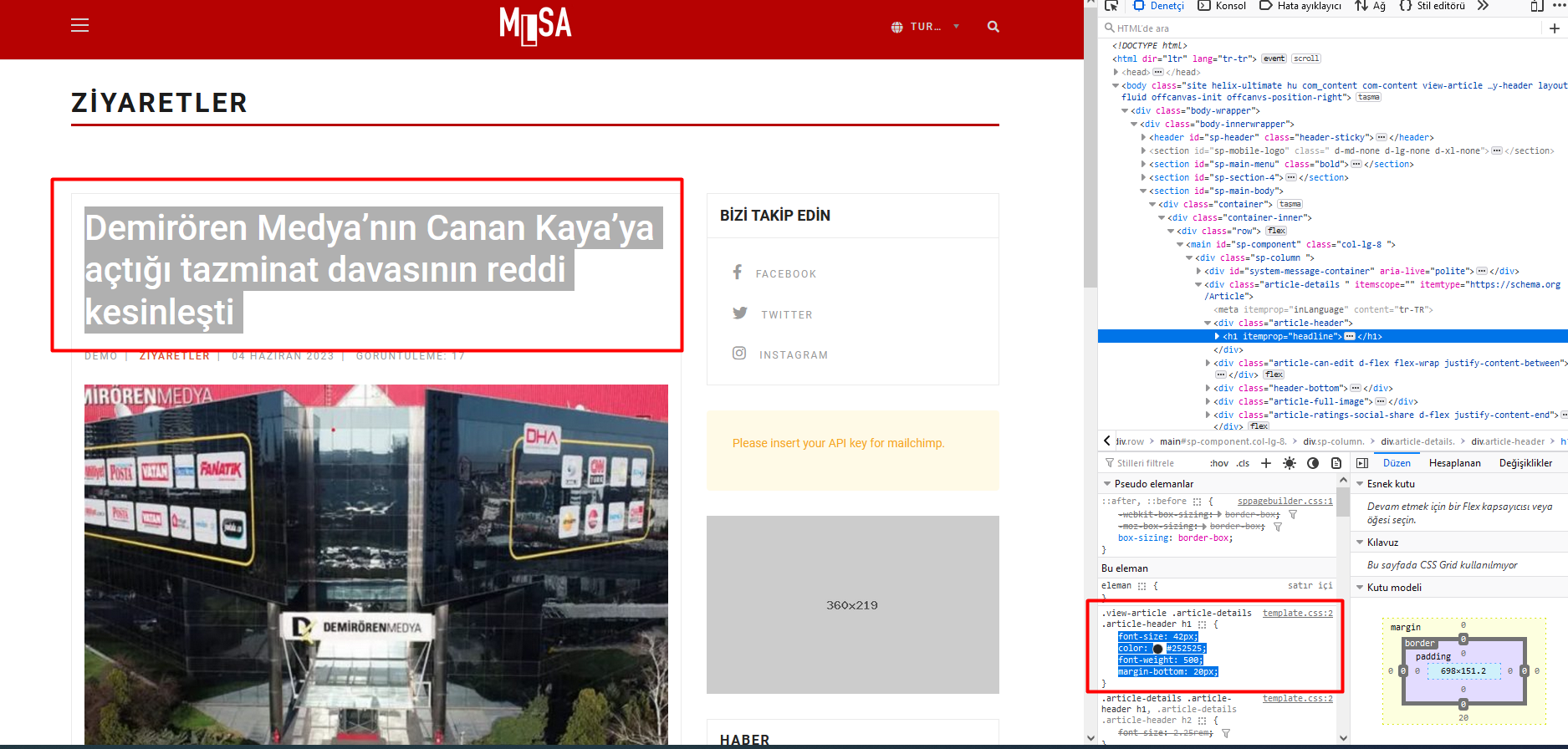Click filter icon beside -webkit-box-sizing rule
The image size is (1568, 749).
click(1293, 515)
